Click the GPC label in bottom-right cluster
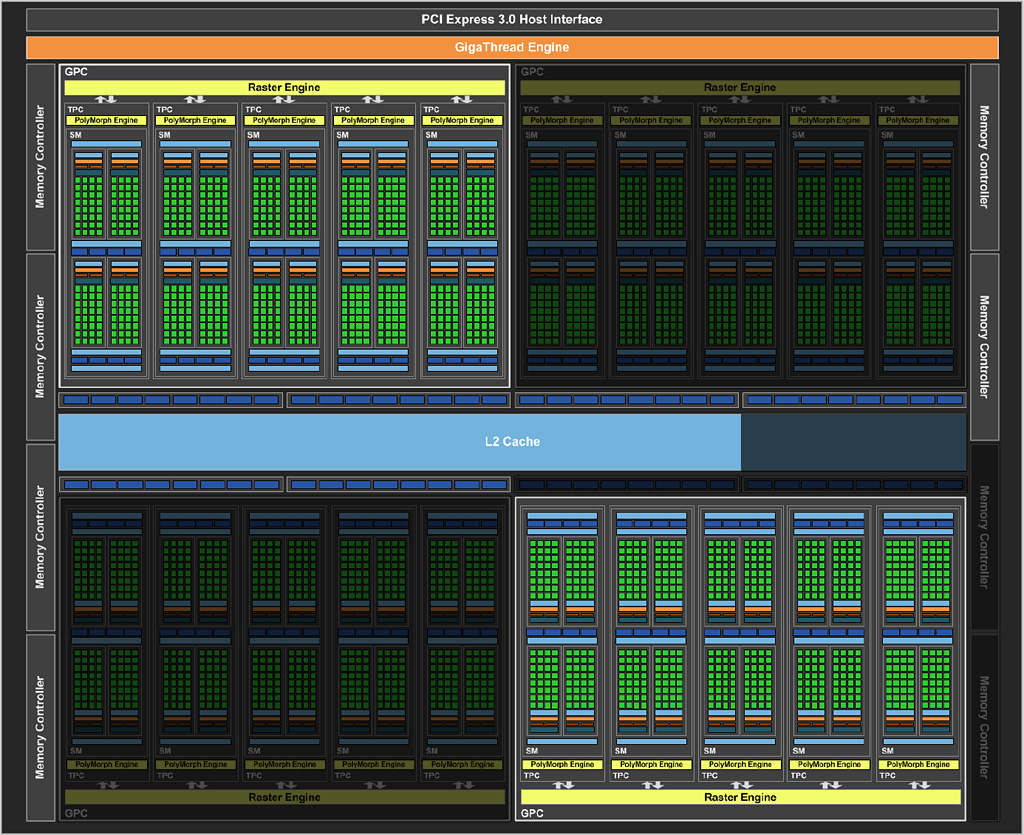Screen dimensions: 1024x835 (x=532, y=813)
